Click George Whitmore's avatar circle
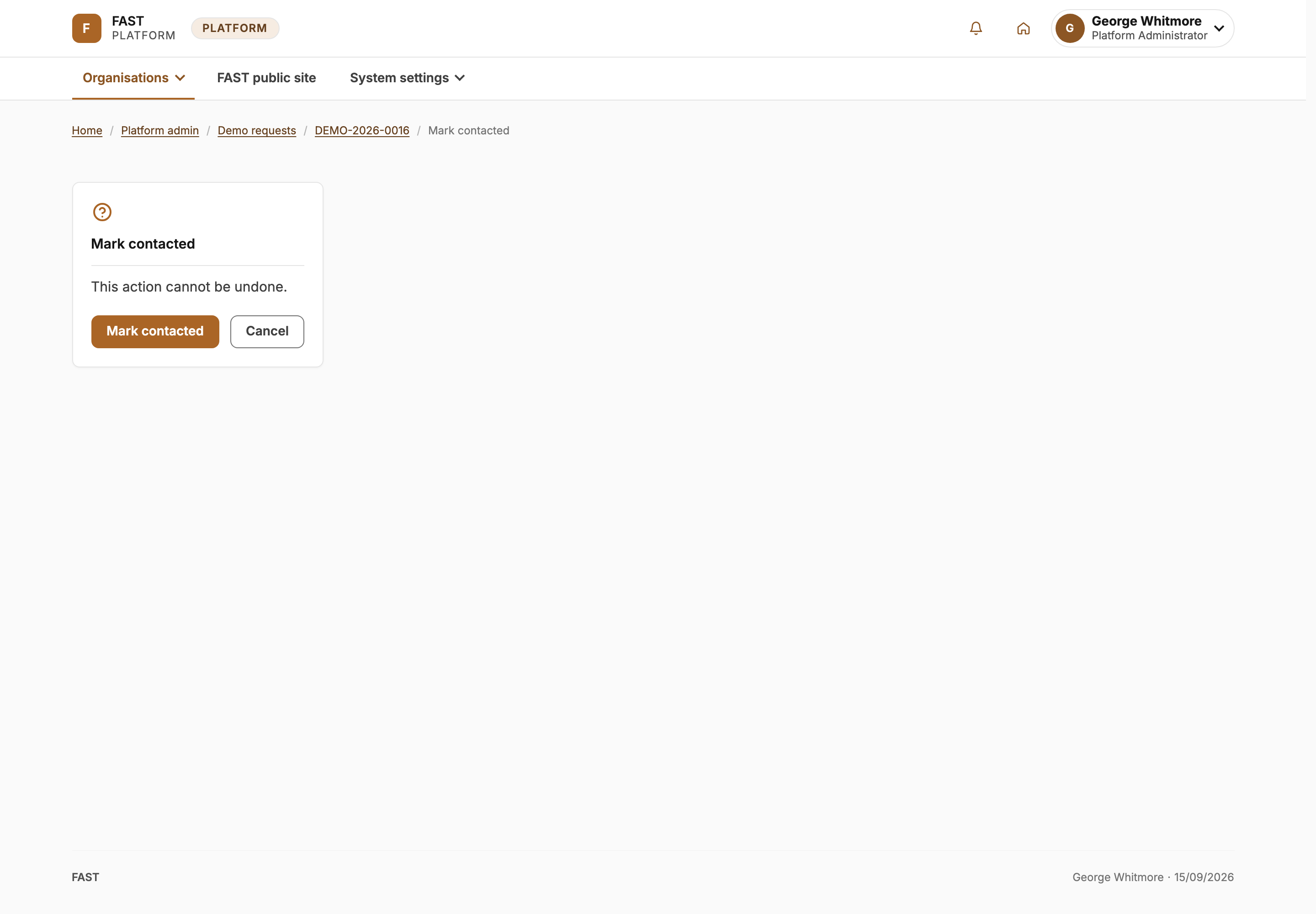Viewport: 1316px width, 914px height. 1070,28
